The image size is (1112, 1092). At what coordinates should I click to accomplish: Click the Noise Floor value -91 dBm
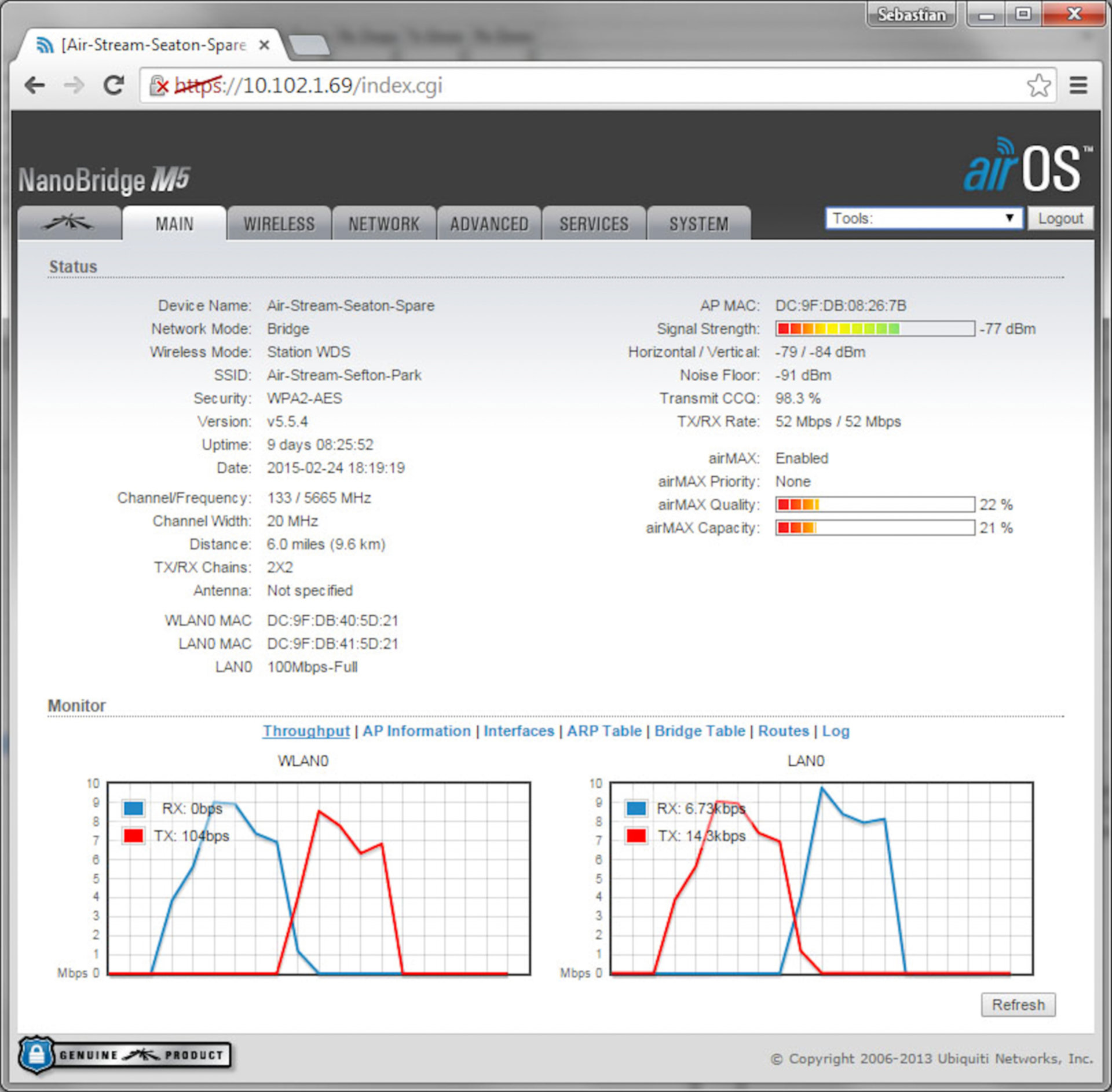(x=803, y=375)
